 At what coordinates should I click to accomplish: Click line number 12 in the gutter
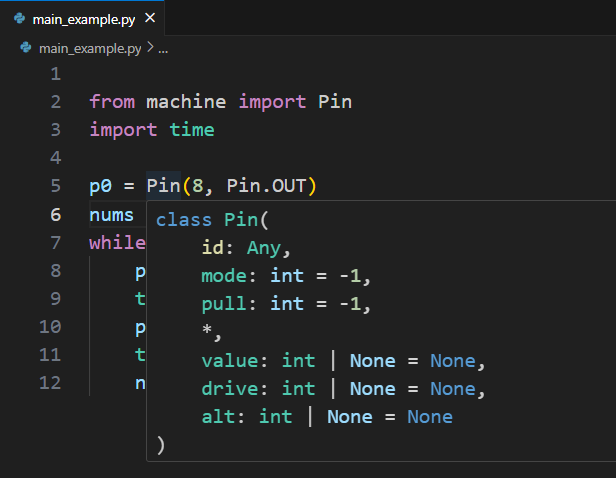[x=50, y=383]
